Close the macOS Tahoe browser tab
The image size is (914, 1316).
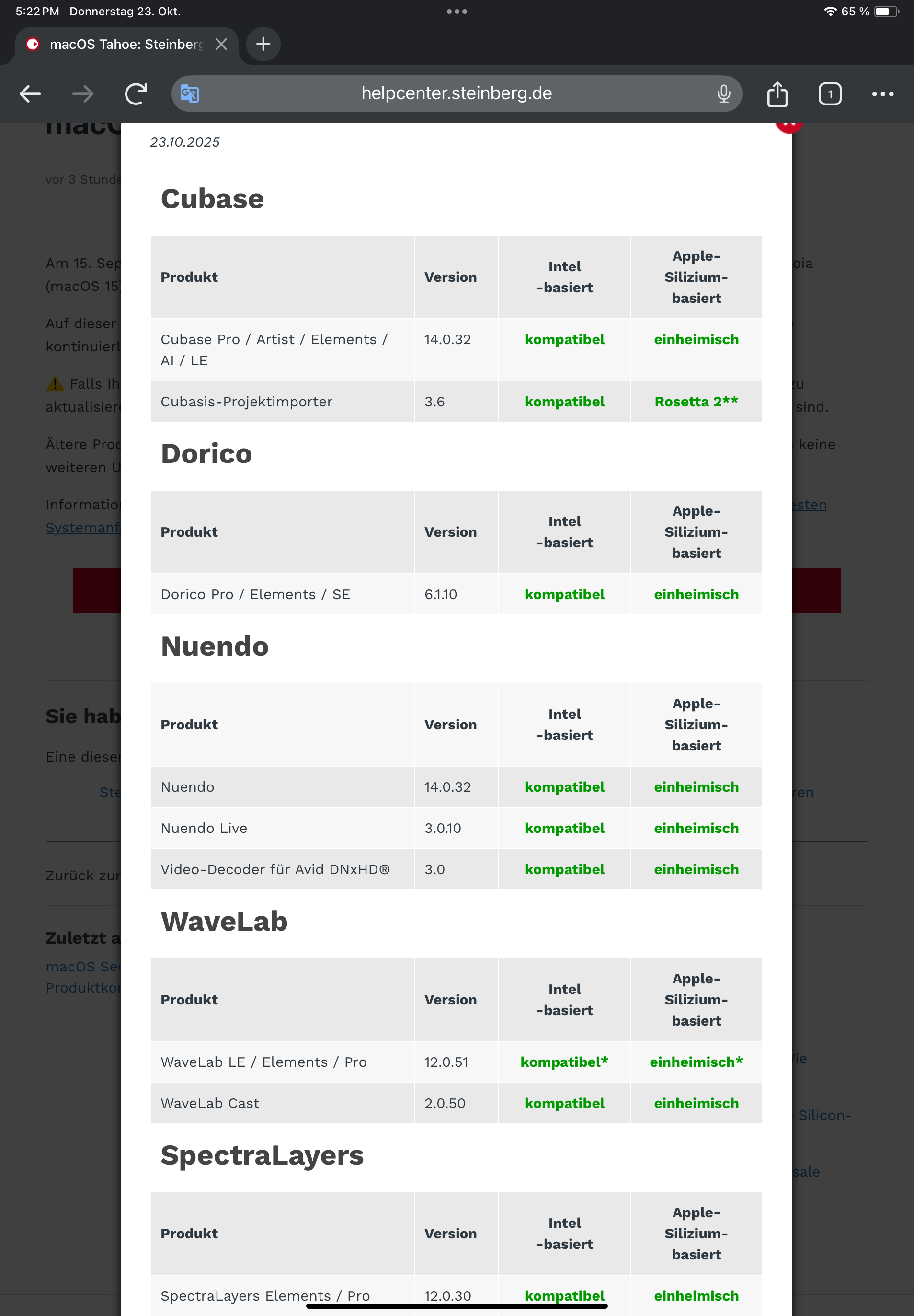coord(221,44)
